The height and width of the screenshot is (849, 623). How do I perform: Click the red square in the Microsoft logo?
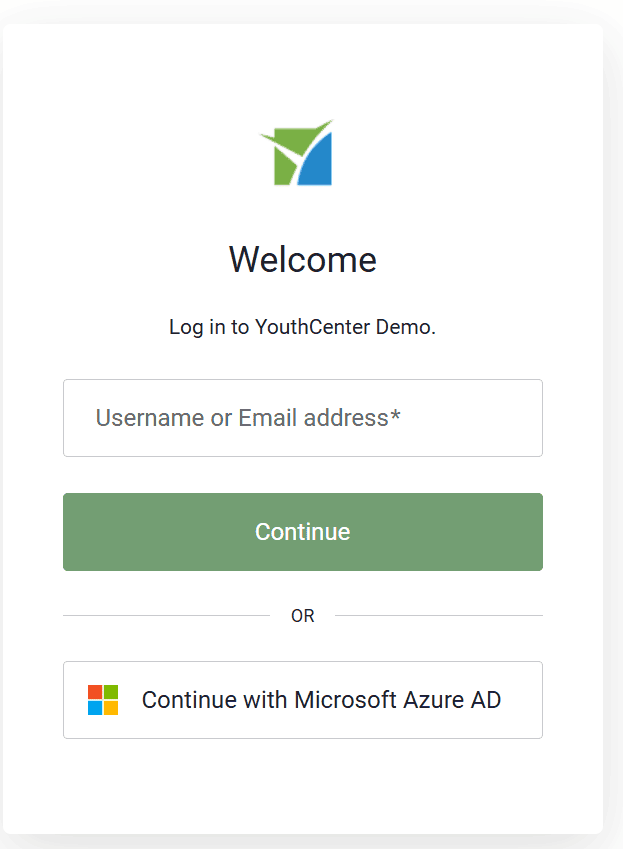pos(95,692)
